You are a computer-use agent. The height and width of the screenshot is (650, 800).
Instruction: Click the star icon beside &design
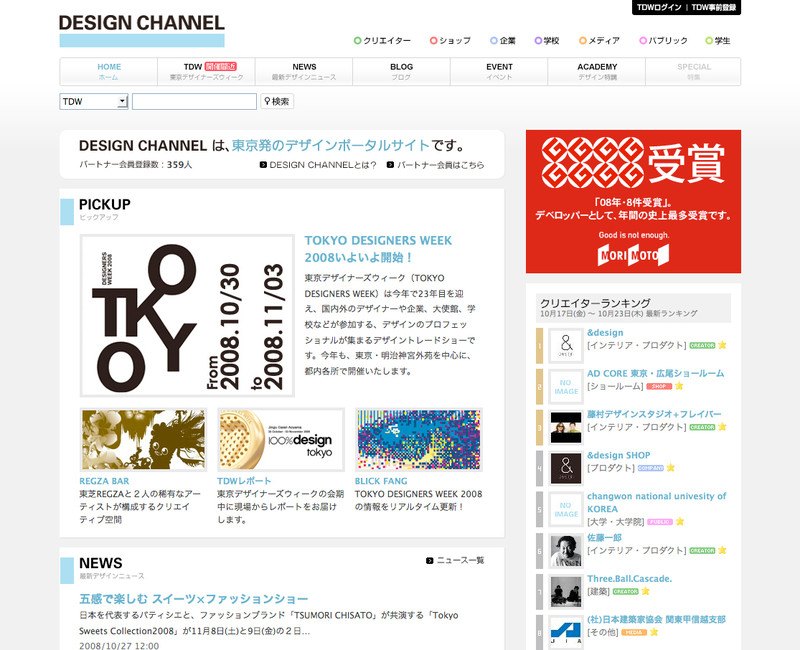point(722,345)
